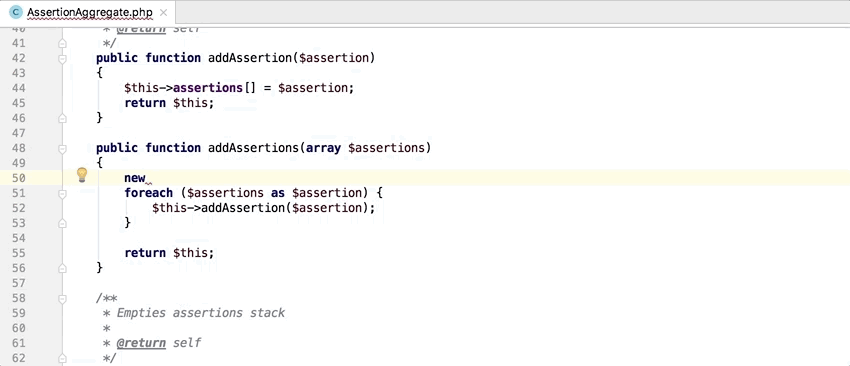The image size is (850, 366).
Task: Click the 'public' keyword on line 42
Action: [x=117, y=58]
